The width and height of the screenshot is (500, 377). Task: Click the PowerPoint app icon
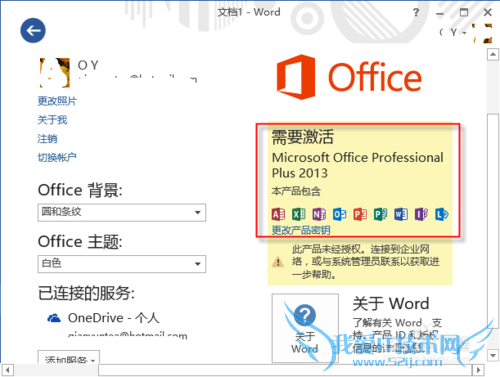pos(360,214)
